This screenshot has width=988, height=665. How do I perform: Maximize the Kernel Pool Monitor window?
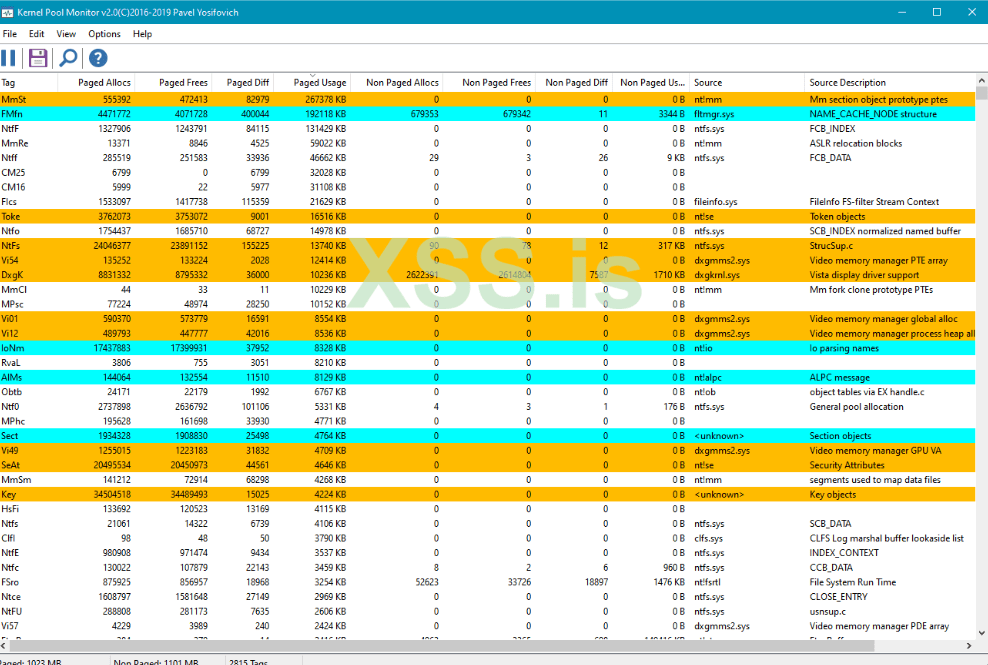pos(937,12)
